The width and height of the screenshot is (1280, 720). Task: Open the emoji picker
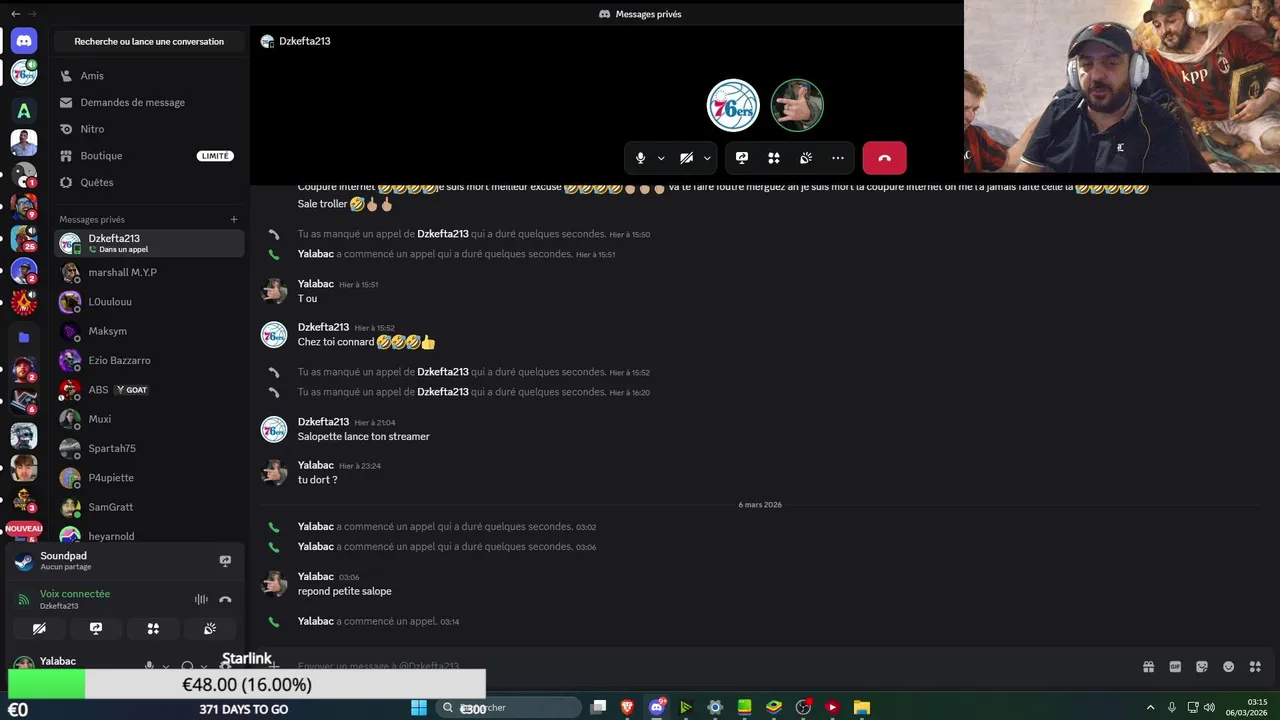[1228, 667]
